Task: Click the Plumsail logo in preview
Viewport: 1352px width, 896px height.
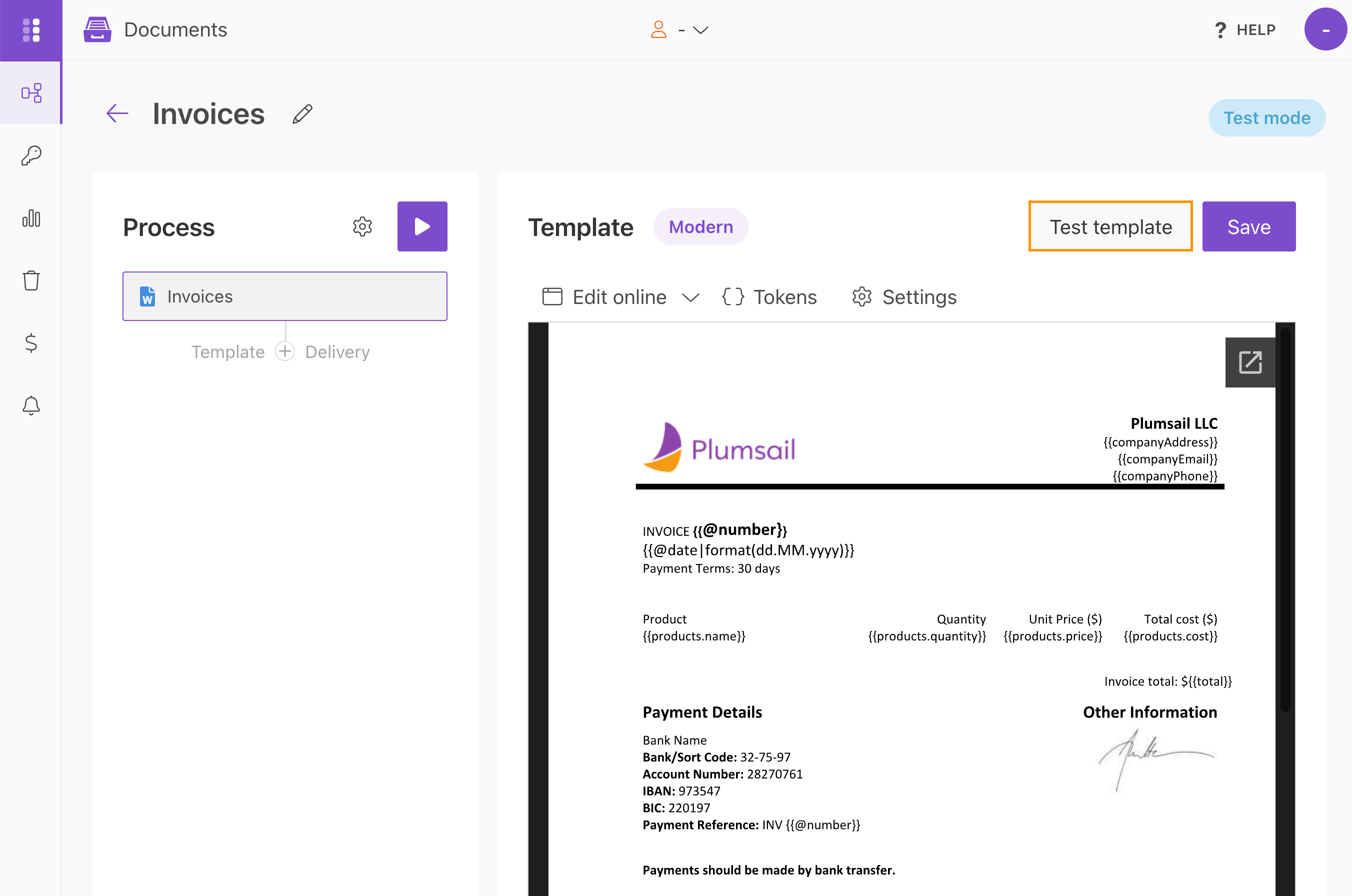Action: [719, 447]
